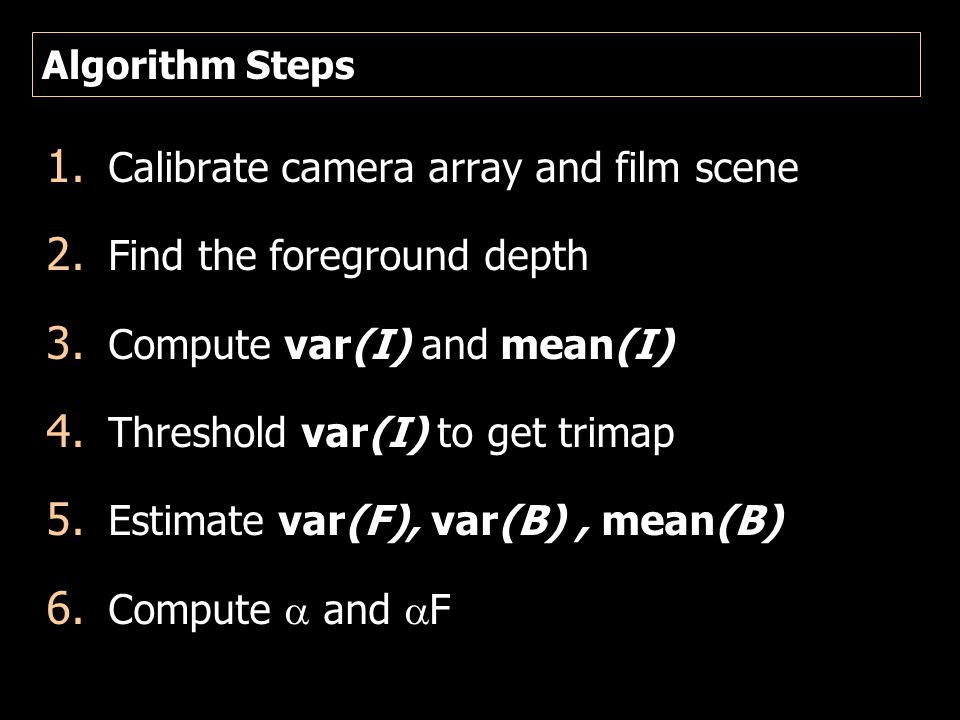
Task: Click step number 6 marker
Action: pos(64,609)
